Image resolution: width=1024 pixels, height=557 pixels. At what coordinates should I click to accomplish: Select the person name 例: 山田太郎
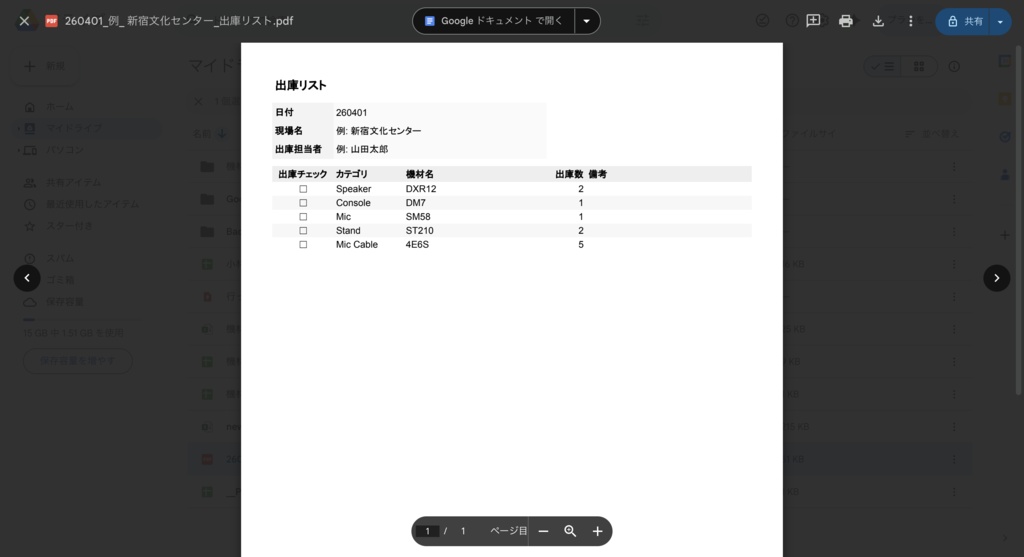coord(362,149)
